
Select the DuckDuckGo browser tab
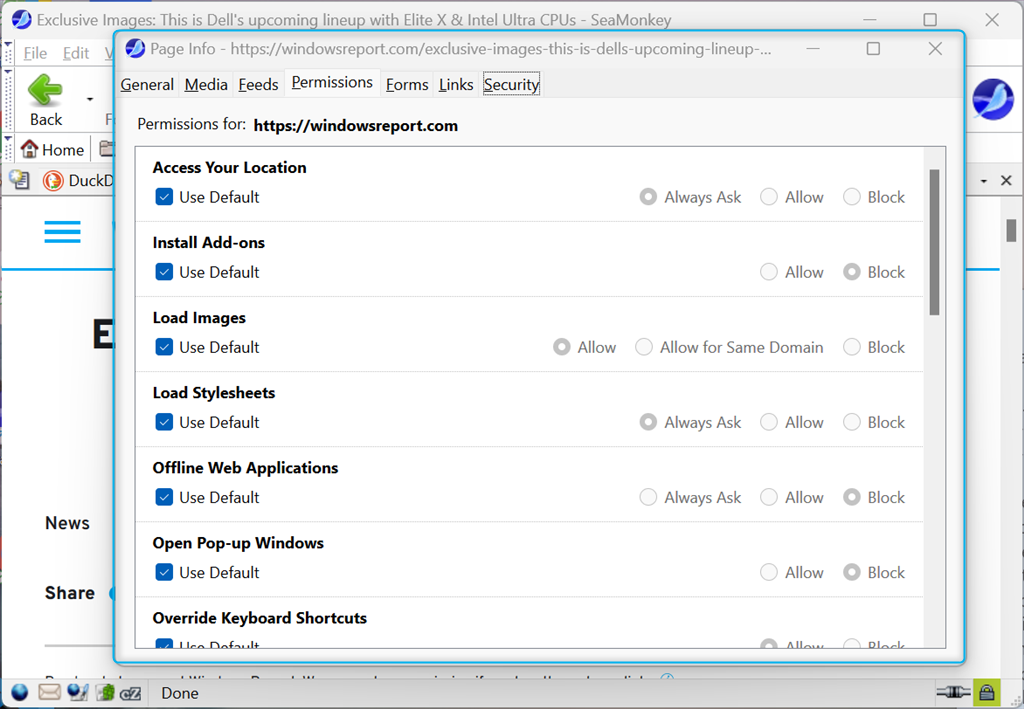click(77, 180)
